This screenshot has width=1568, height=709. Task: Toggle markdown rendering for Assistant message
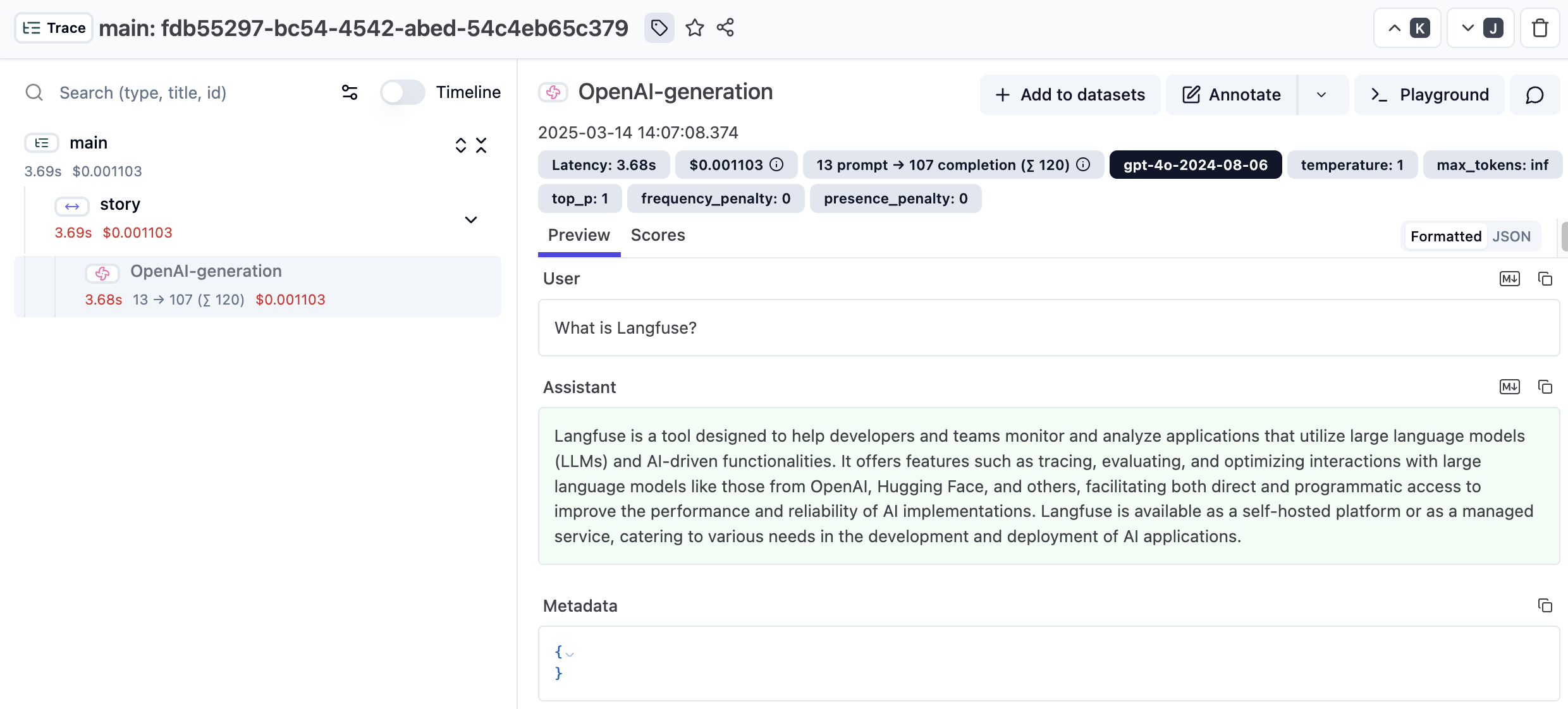point(1509,387)
